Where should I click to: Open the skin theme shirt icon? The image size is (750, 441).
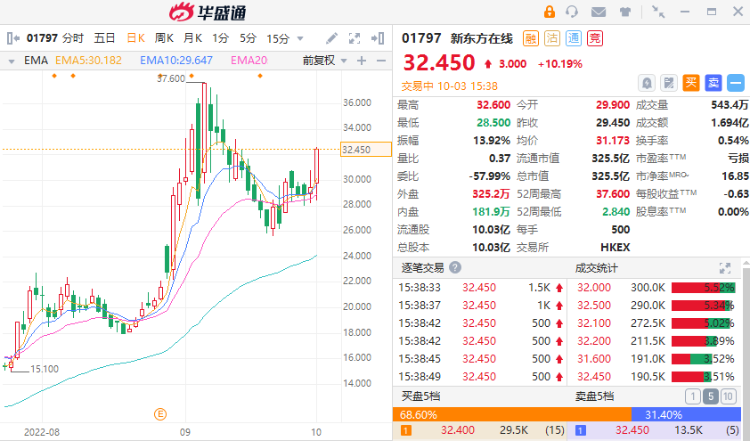625,11
